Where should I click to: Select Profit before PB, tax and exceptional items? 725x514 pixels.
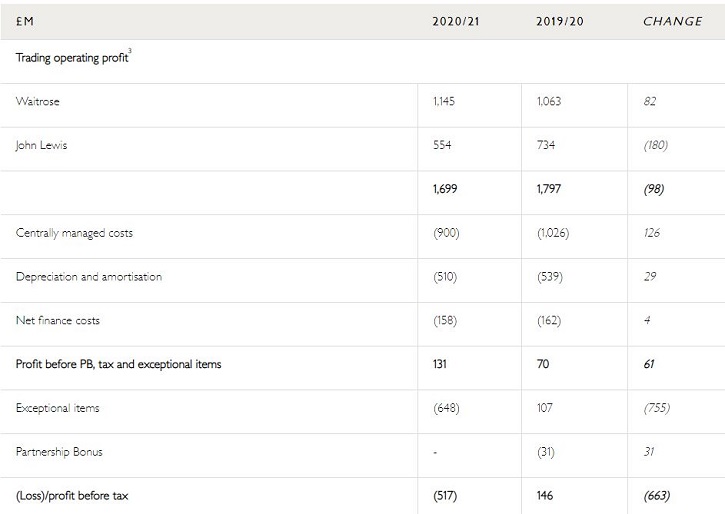click(118, 364)
